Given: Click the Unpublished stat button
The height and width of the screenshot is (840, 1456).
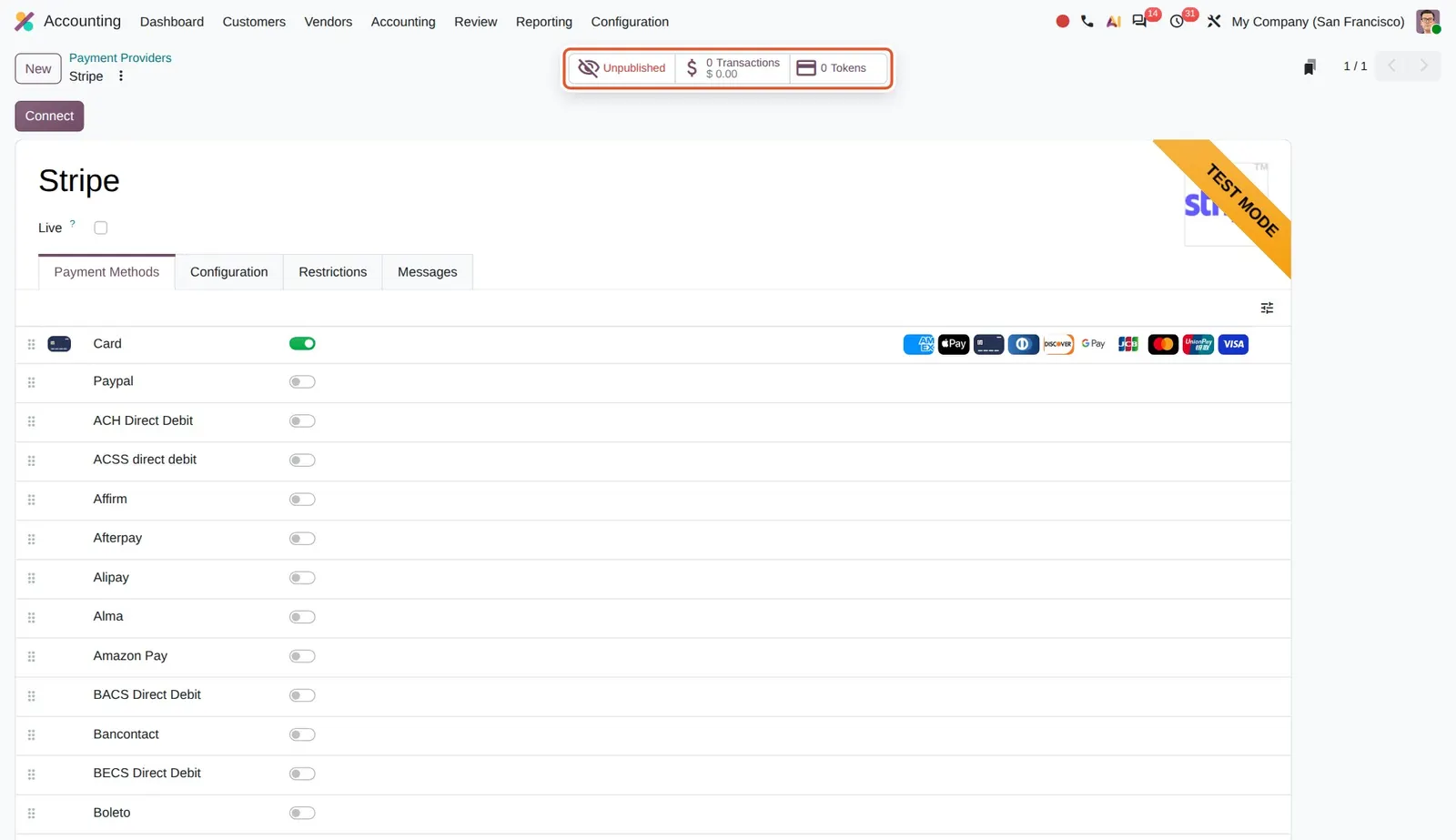Looking at the screenshot, I should pyautogui.click(x=622, y=68).
